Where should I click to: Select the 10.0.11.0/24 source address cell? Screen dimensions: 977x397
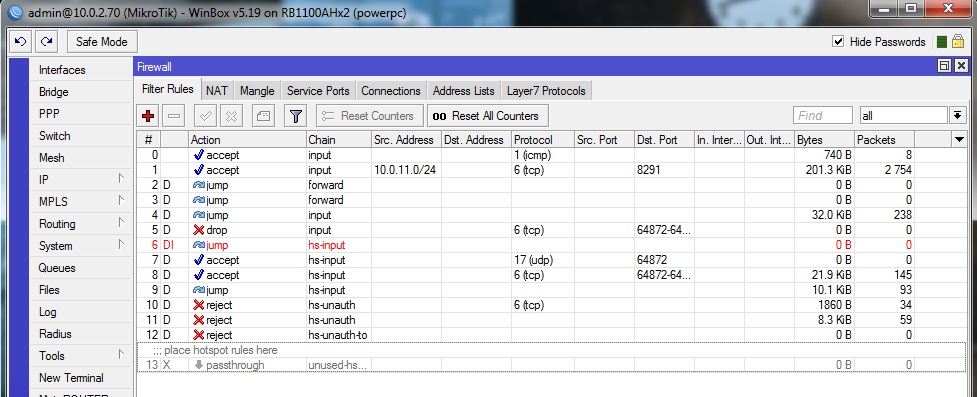pyautogui.click(x=406, y=170)
